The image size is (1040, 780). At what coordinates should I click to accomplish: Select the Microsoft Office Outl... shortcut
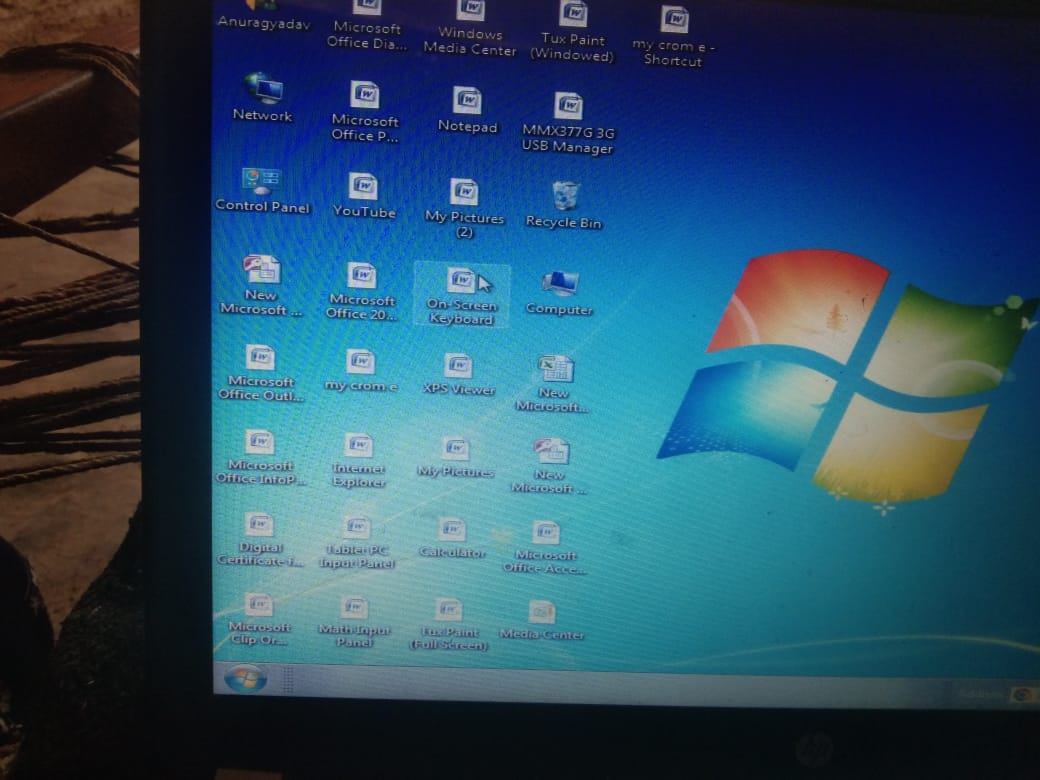coord(261,373)
